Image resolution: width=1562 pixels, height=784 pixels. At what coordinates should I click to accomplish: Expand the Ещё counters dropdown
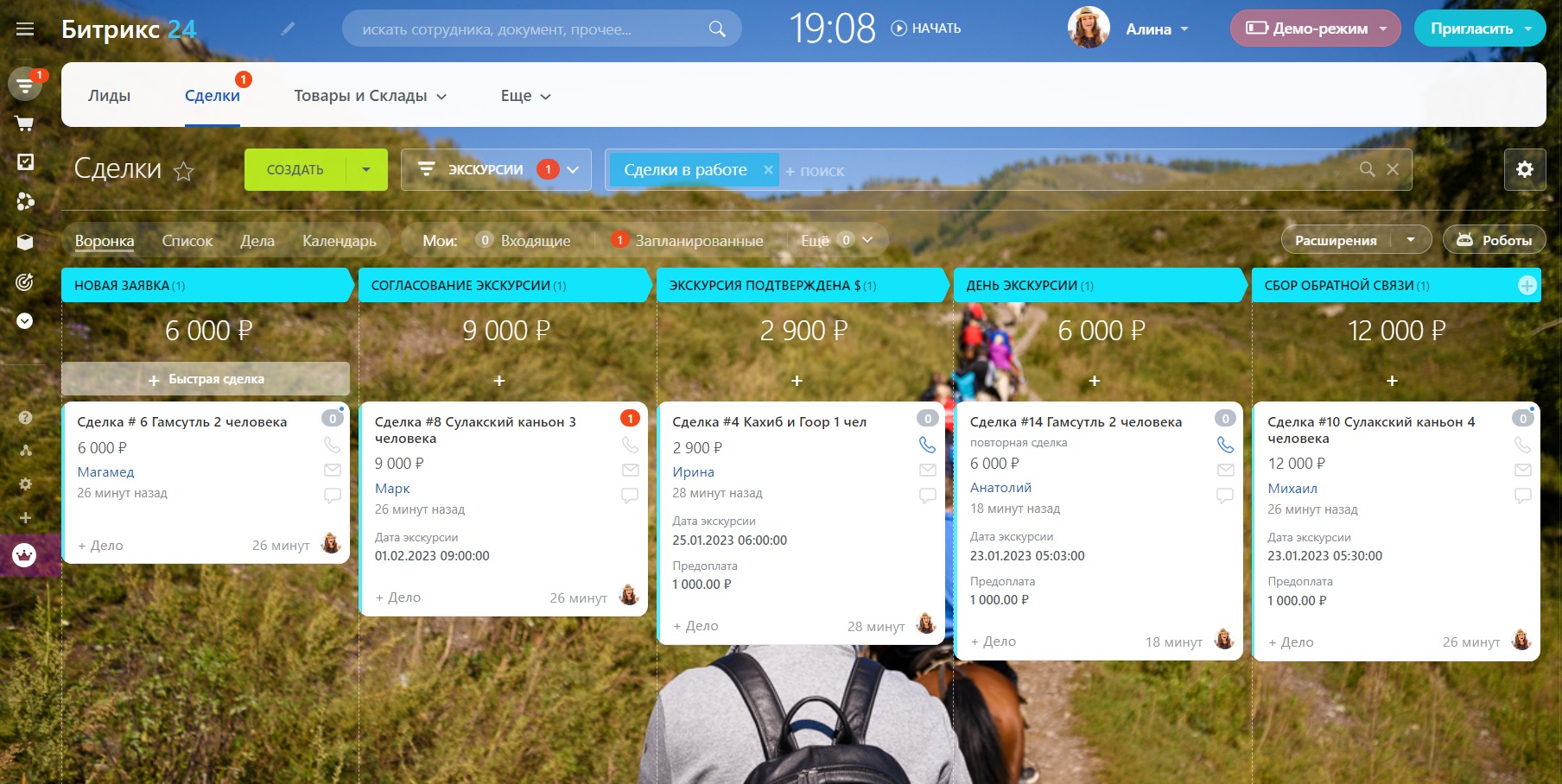coord(836,240)
